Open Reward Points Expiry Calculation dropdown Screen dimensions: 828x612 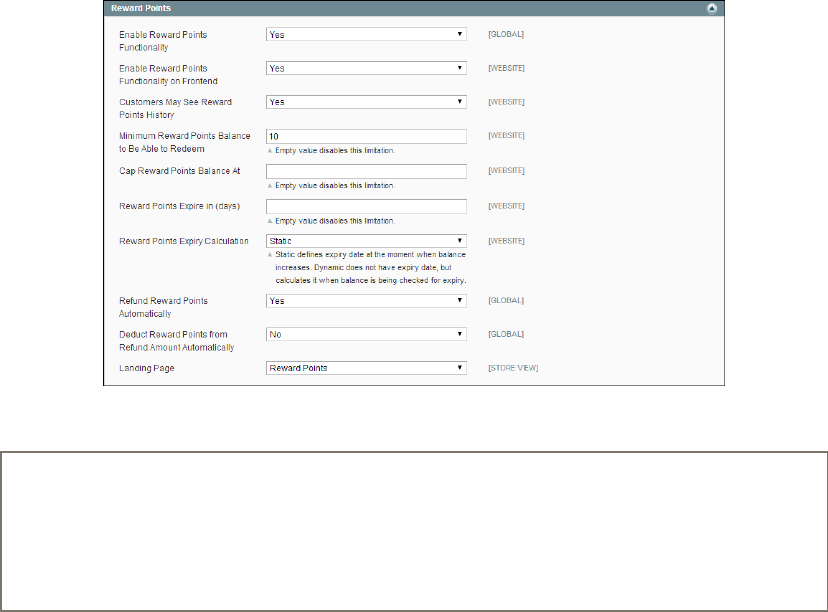tap(366, 241)
